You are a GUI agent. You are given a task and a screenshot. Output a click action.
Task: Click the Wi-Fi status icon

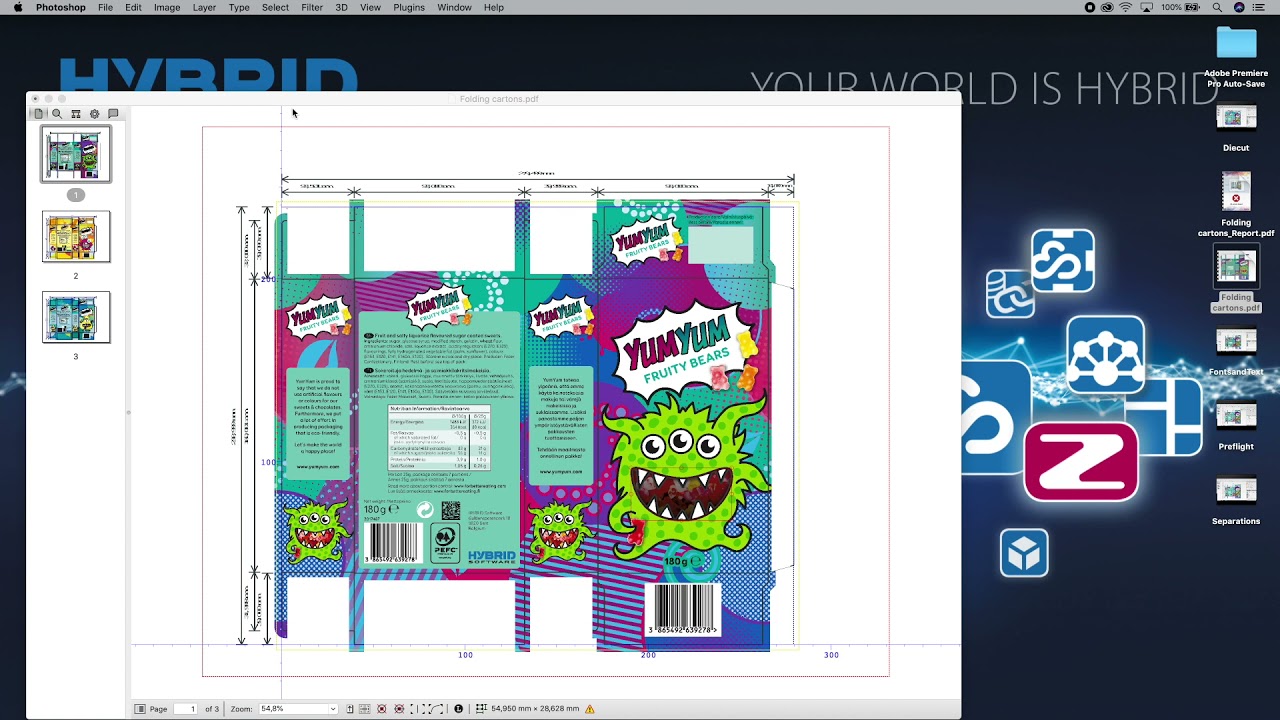point(1125,7)
